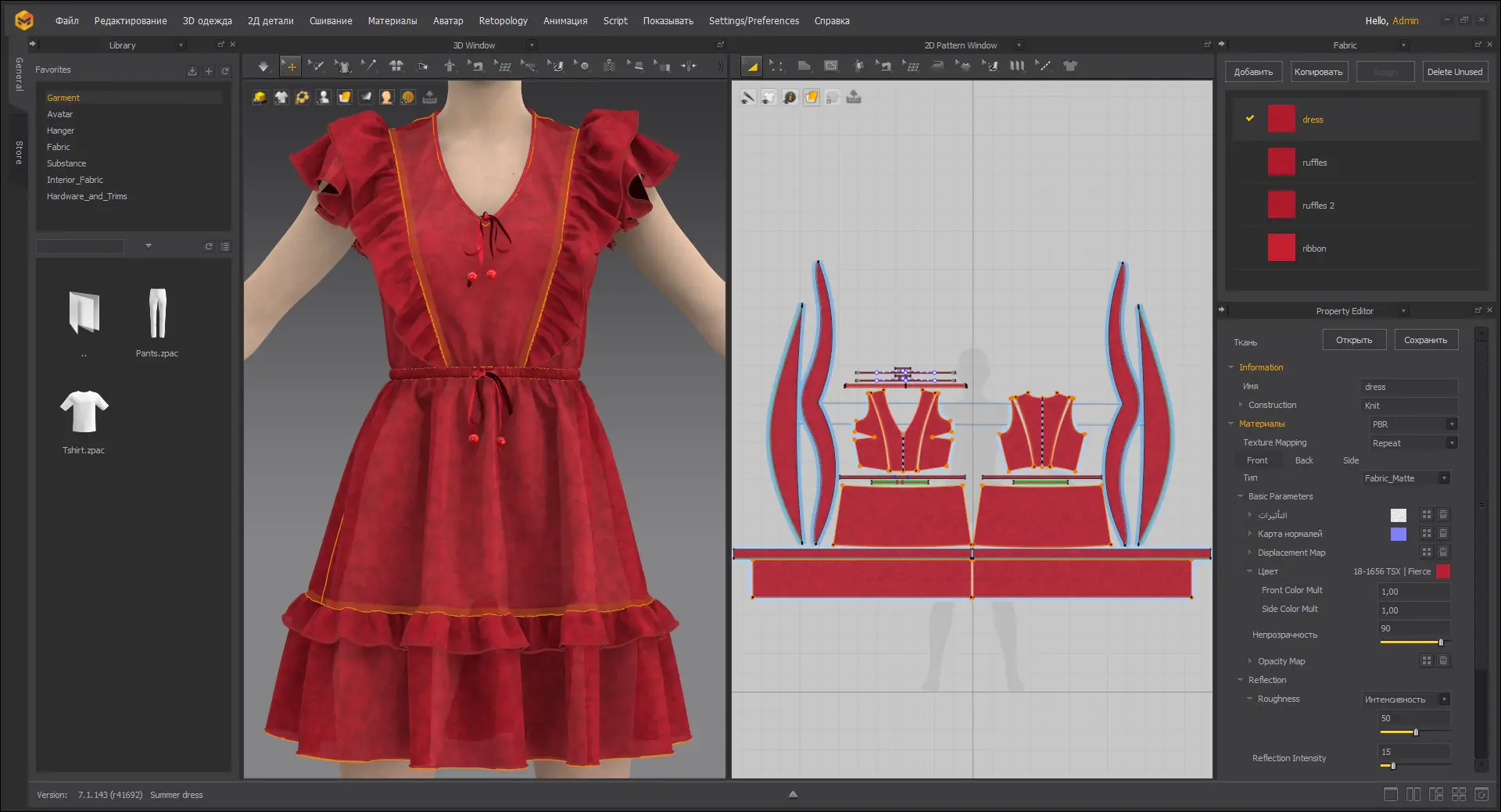Toggle garment visibility icon in 2D window
Image resolution: width=1501 pixels, height=812 pixels.
point(769,97)
